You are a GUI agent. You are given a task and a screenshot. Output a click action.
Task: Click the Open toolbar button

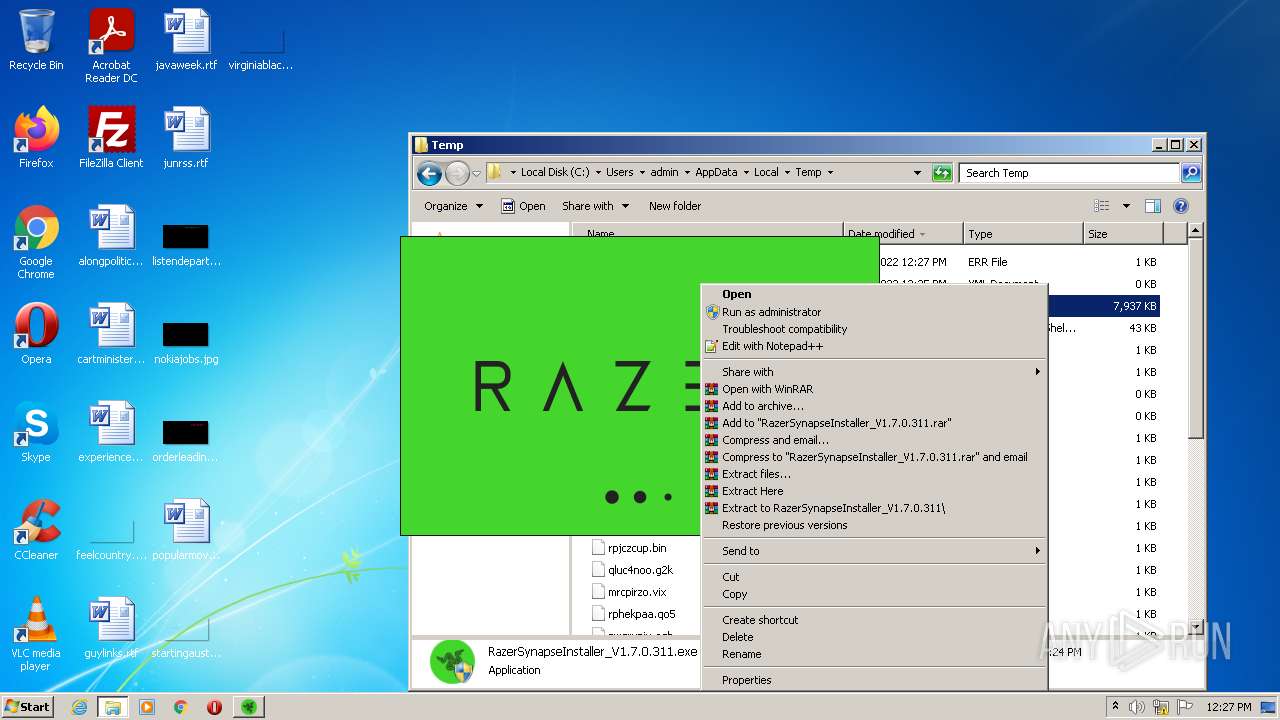tap(523, 206)
